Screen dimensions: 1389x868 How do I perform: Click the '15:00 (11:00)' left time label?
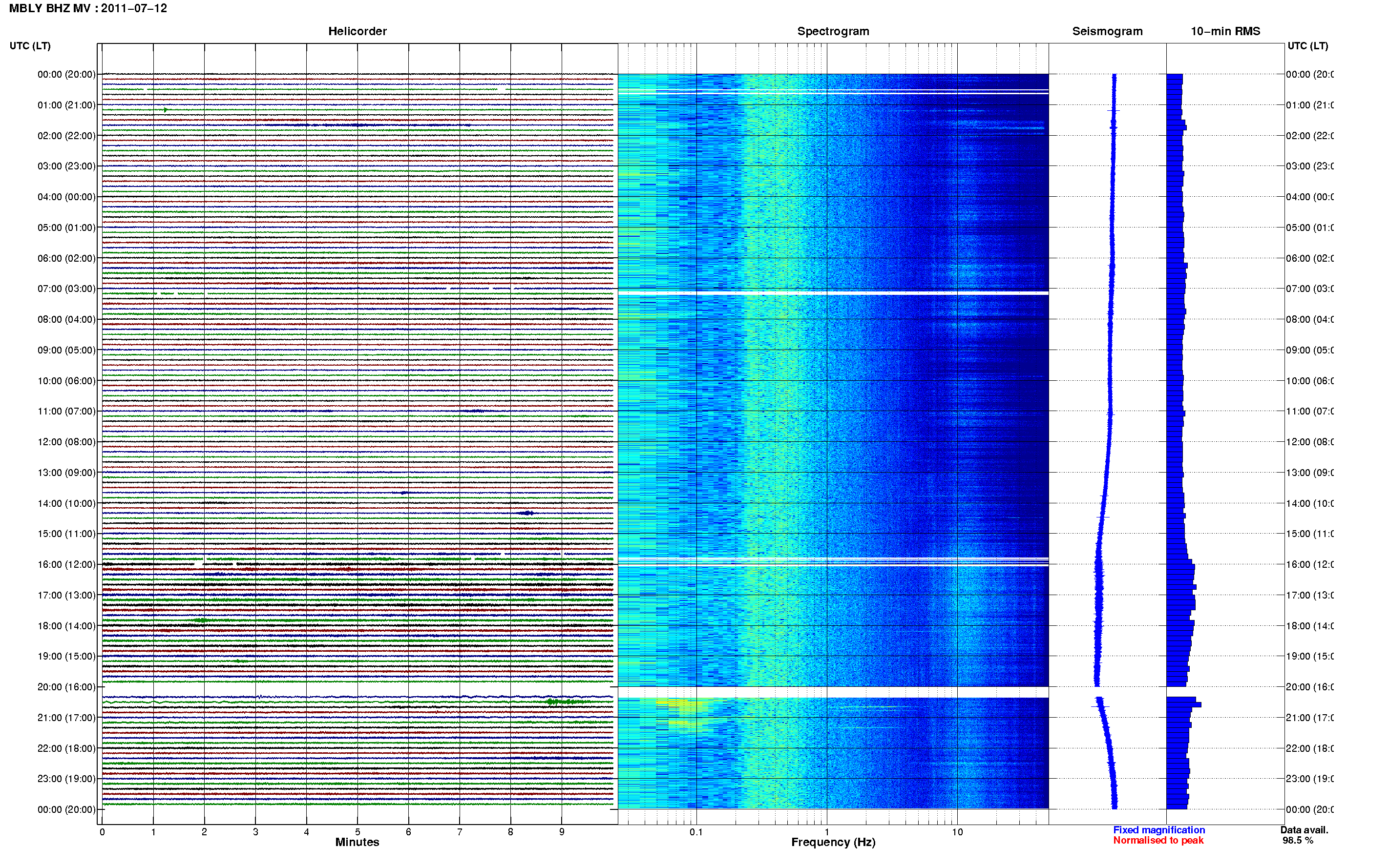66,534
